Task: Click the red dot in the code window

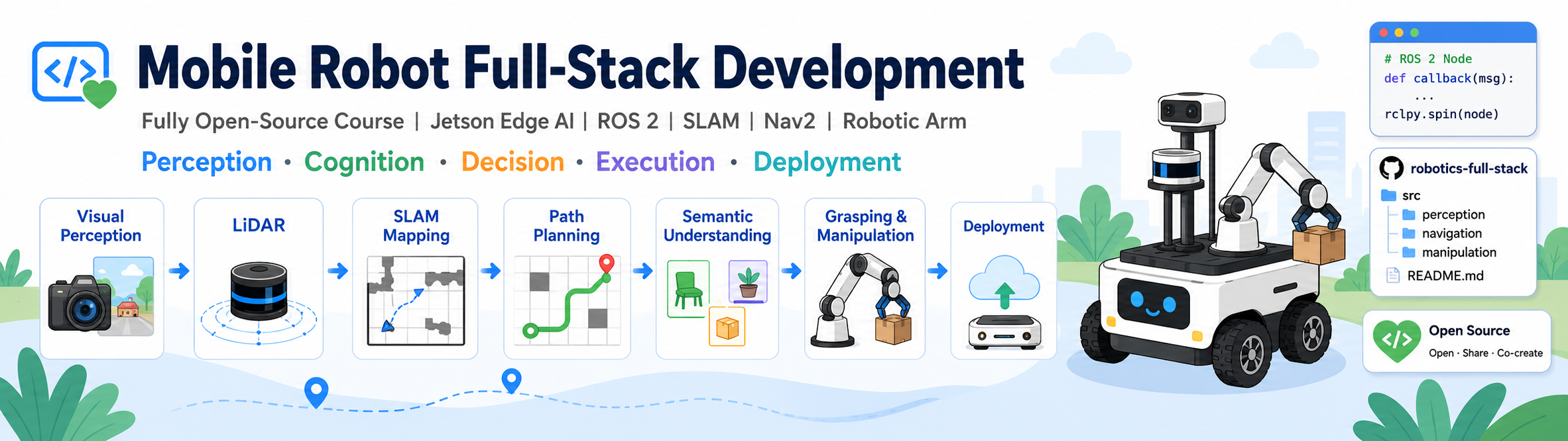Action: pos(1383,32)
